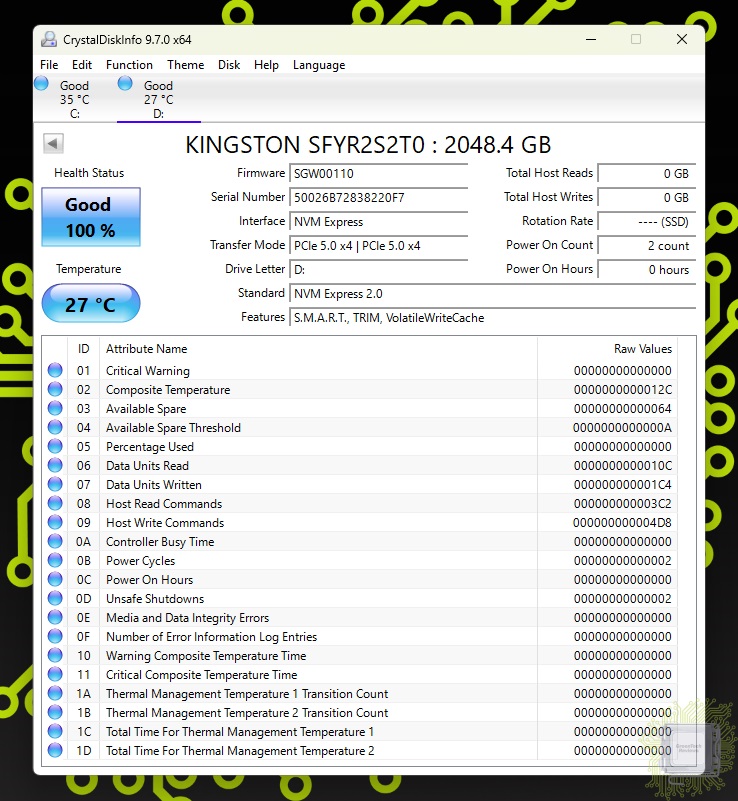Image resolution: width=738 pixels, height=801 pixels.
Task: Click the Total Host Reads value
Action: 647,174
